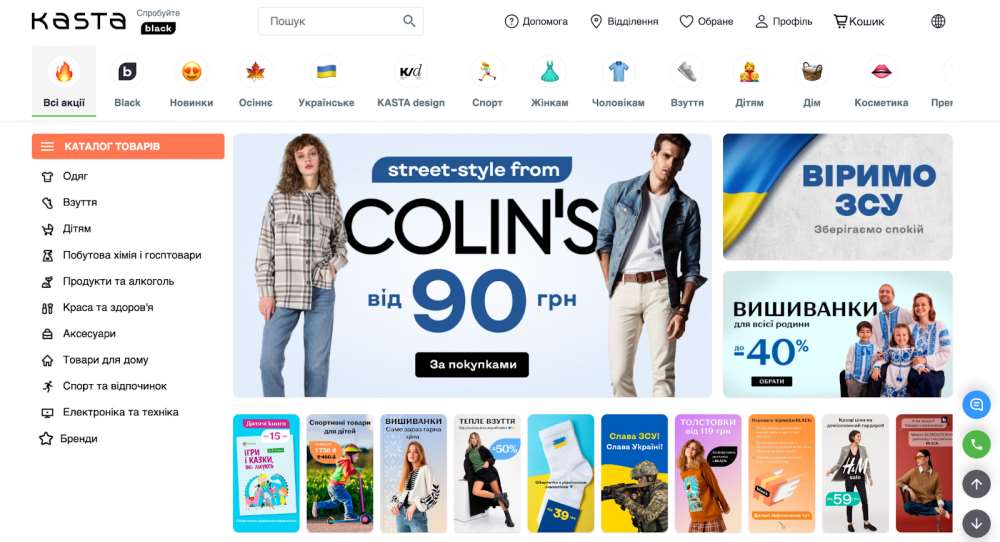Try the Kasta black badge

[158, 28]
